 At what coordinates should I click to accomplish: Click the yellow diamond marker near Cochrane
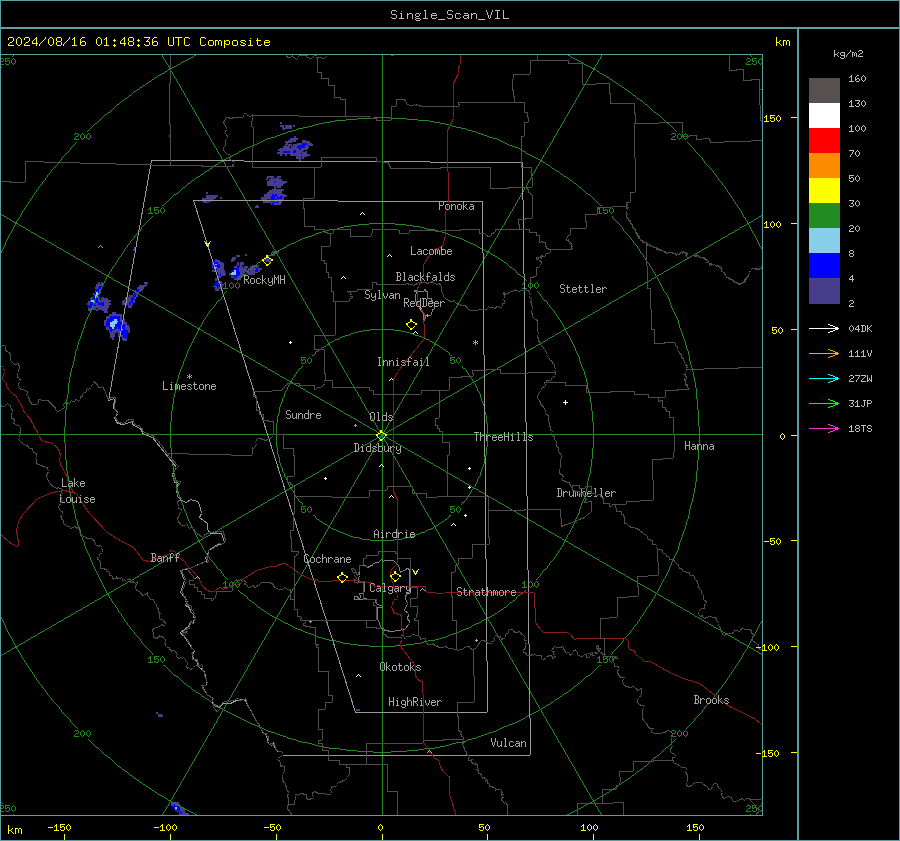pos(342,577)
